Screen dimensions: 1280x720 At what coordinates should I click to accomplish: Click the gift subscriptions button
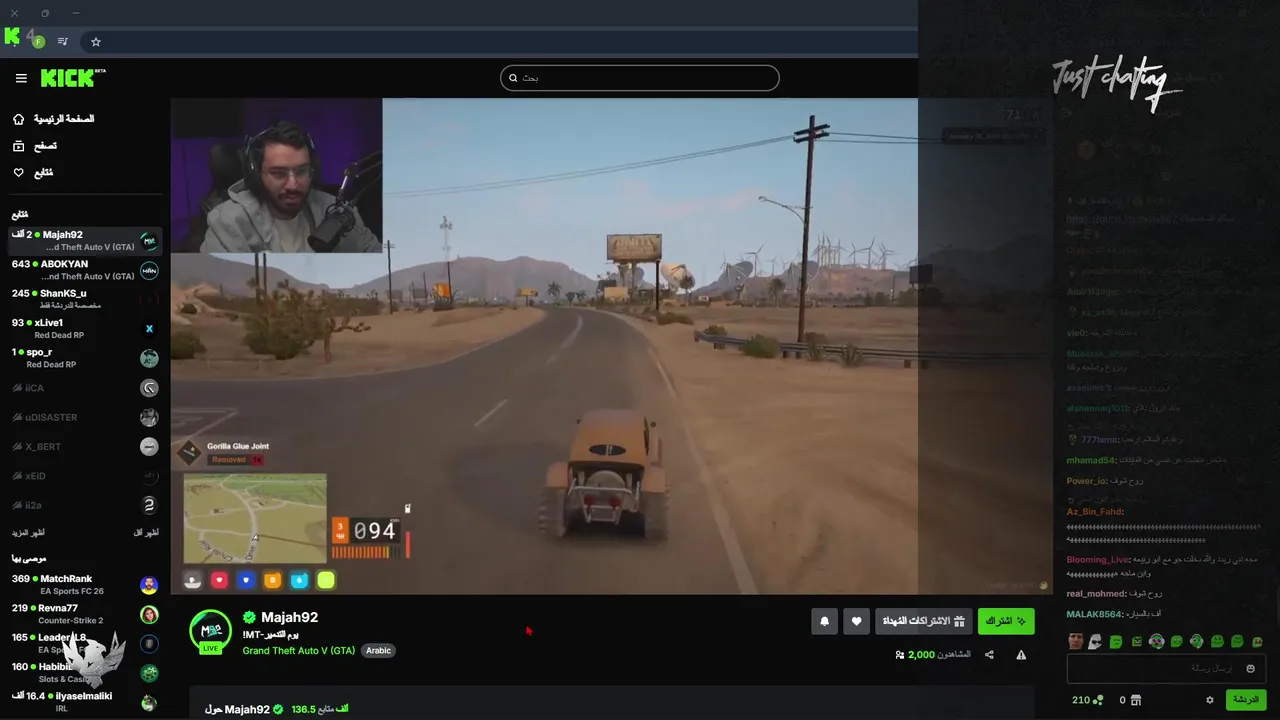(923, 621)
